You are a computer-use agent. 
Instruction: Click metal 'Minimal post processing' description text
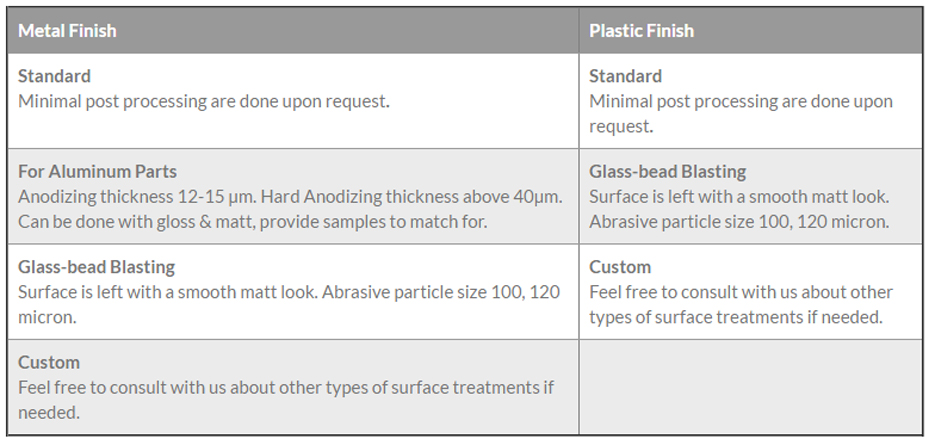click(203, 101)
